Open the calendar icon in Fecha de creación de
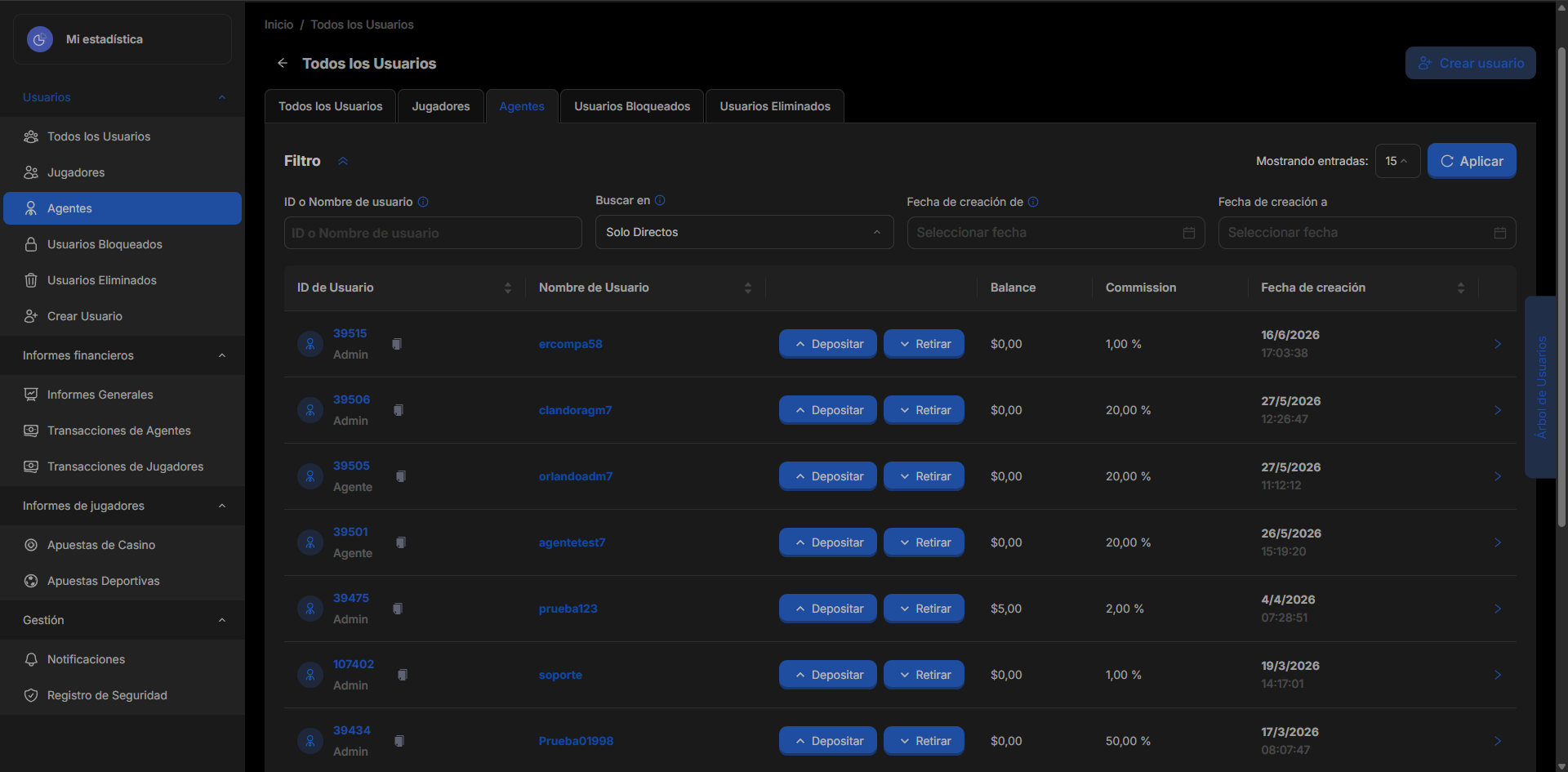The image size is (1568, 772). (1189, 233)
